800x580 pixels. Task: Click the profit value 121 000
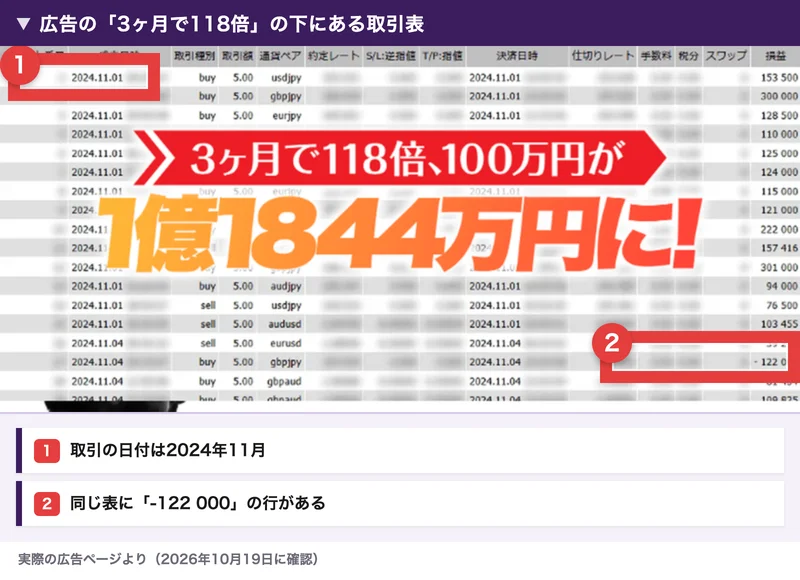779,210
